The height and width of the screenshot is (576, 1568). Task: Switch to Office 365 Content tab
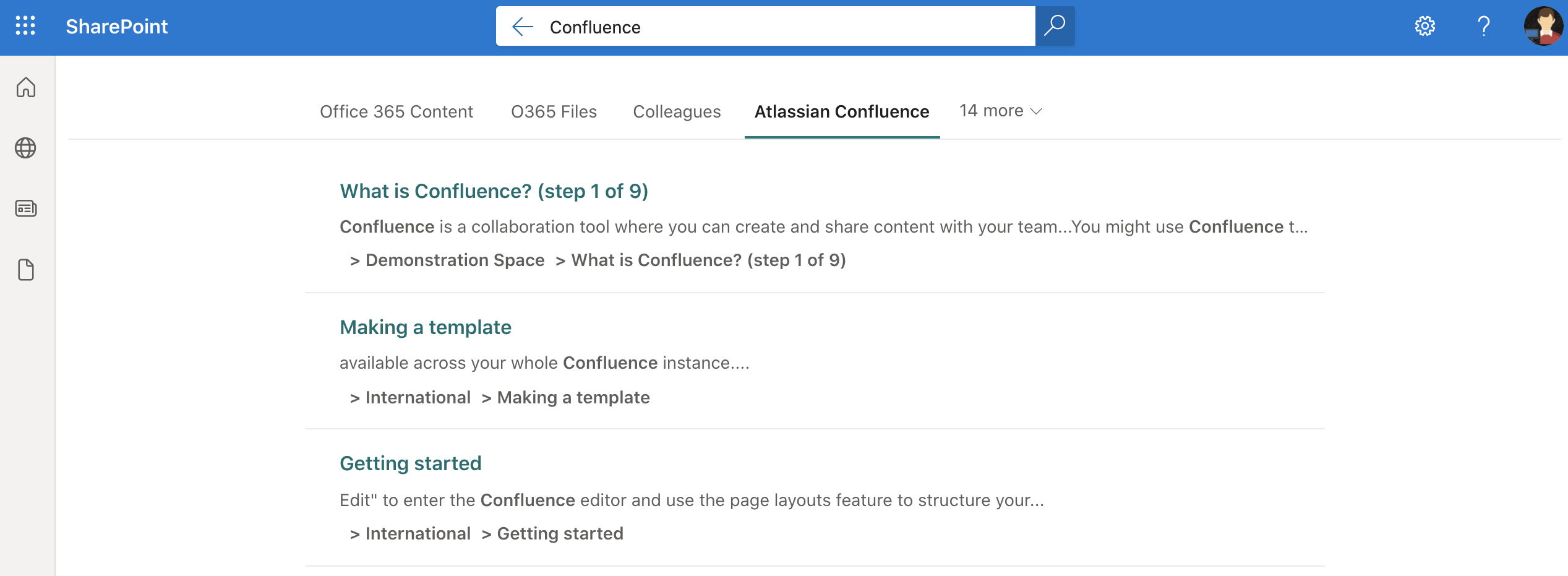pos(396,111)
